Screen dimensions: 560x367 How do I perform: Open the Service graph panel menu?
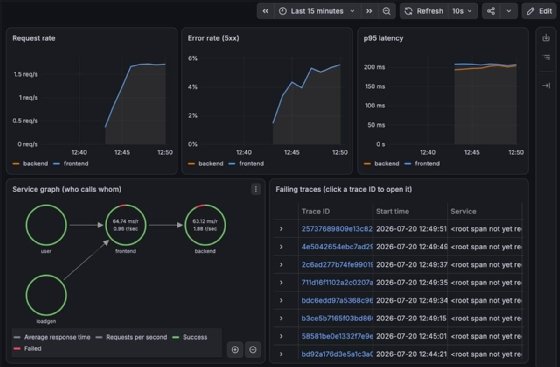coord(256,189)
